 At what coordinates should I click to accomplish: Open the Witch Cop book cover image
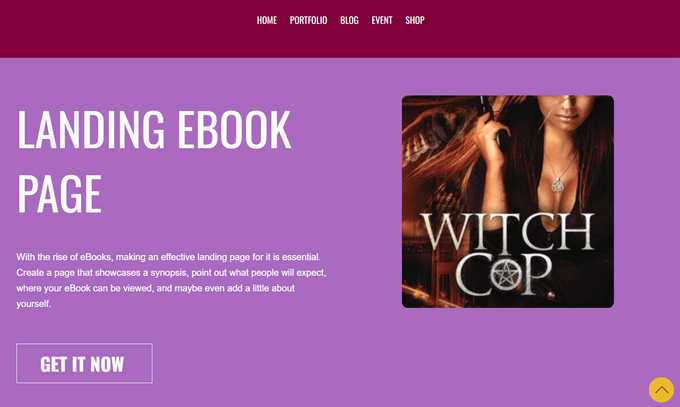pos(508,202)
